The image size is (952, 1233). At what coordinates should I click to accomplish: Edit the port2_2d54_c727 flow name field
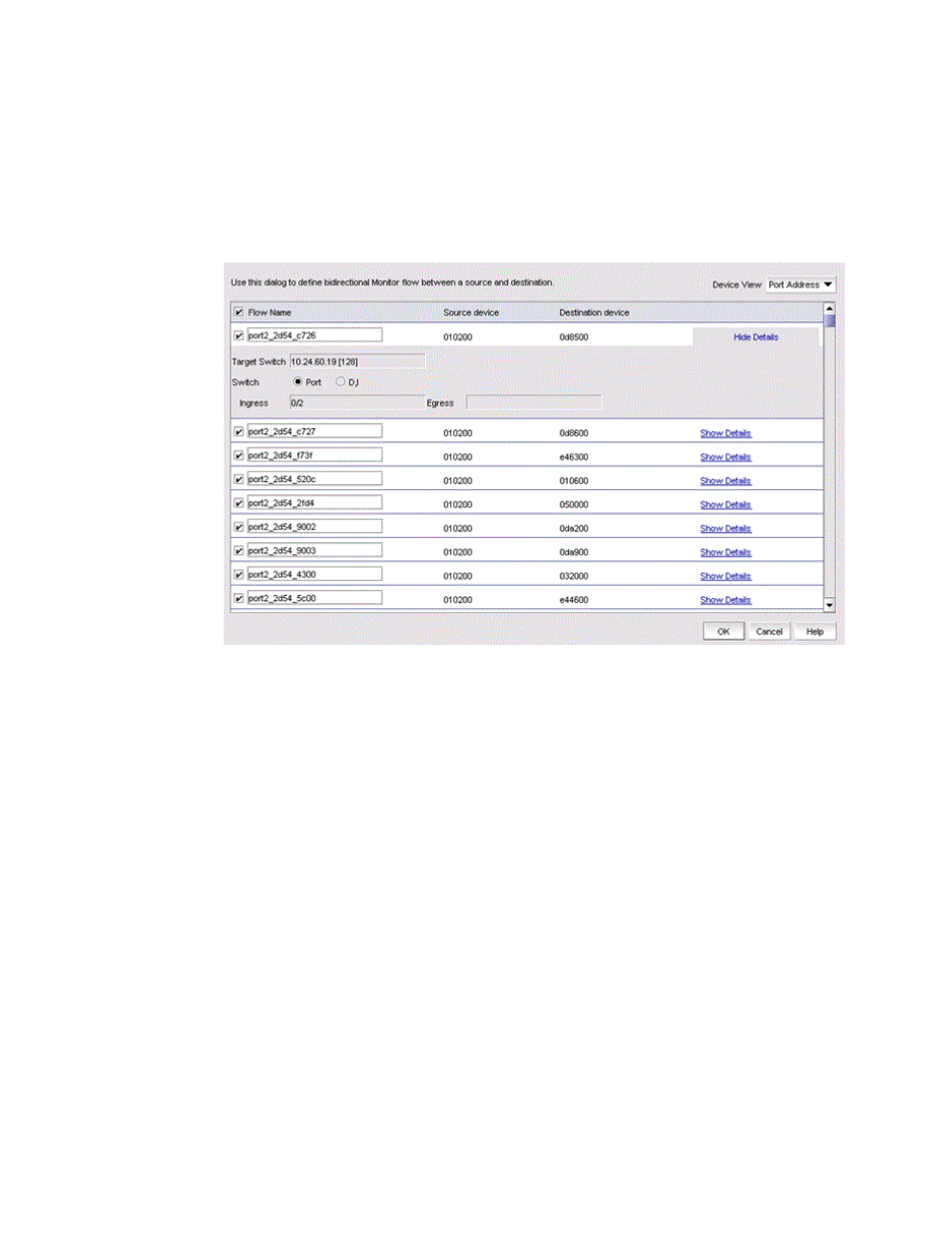314,431
